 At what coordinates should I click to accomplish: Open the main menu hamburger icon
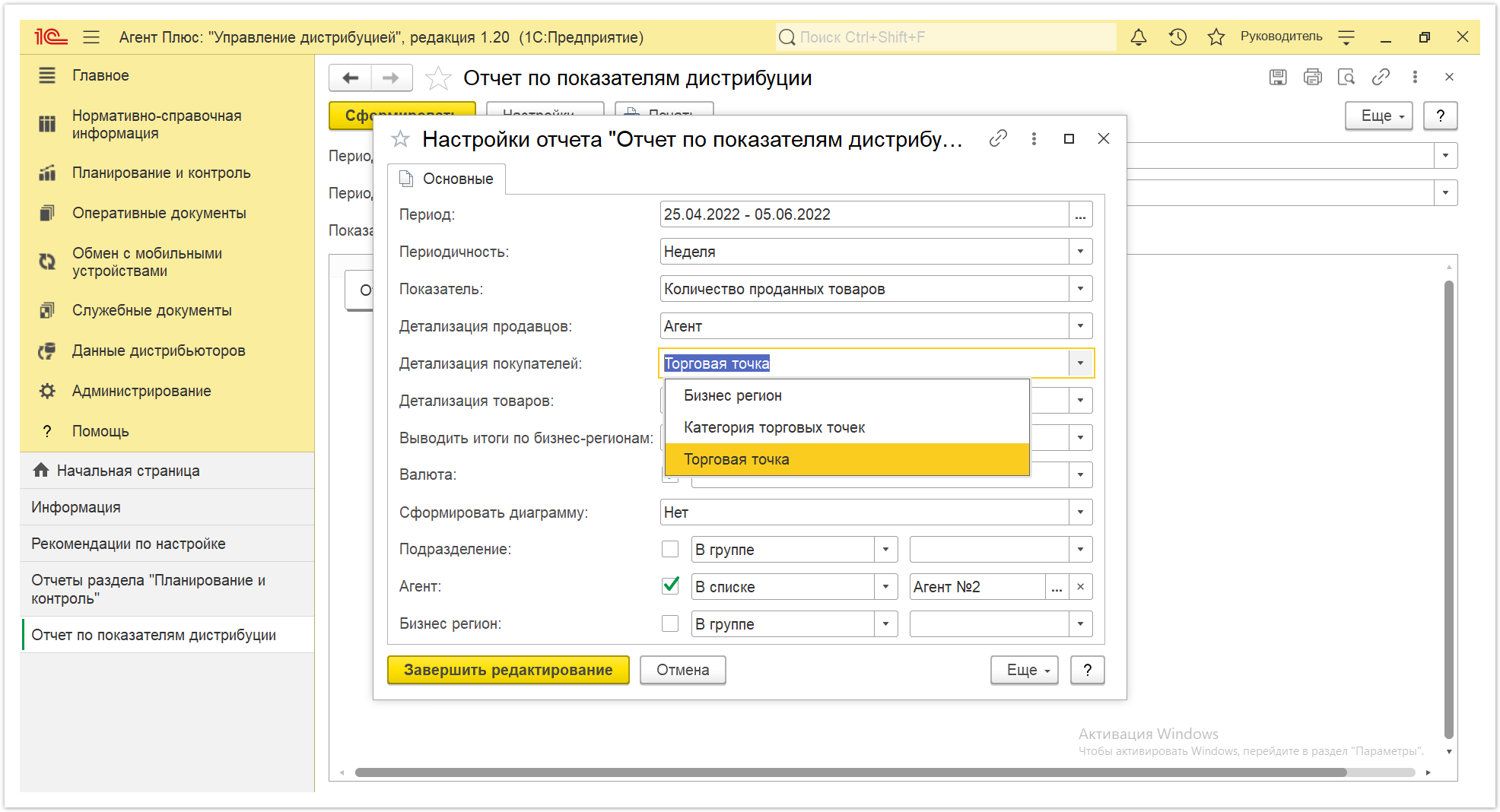(91, 36)
